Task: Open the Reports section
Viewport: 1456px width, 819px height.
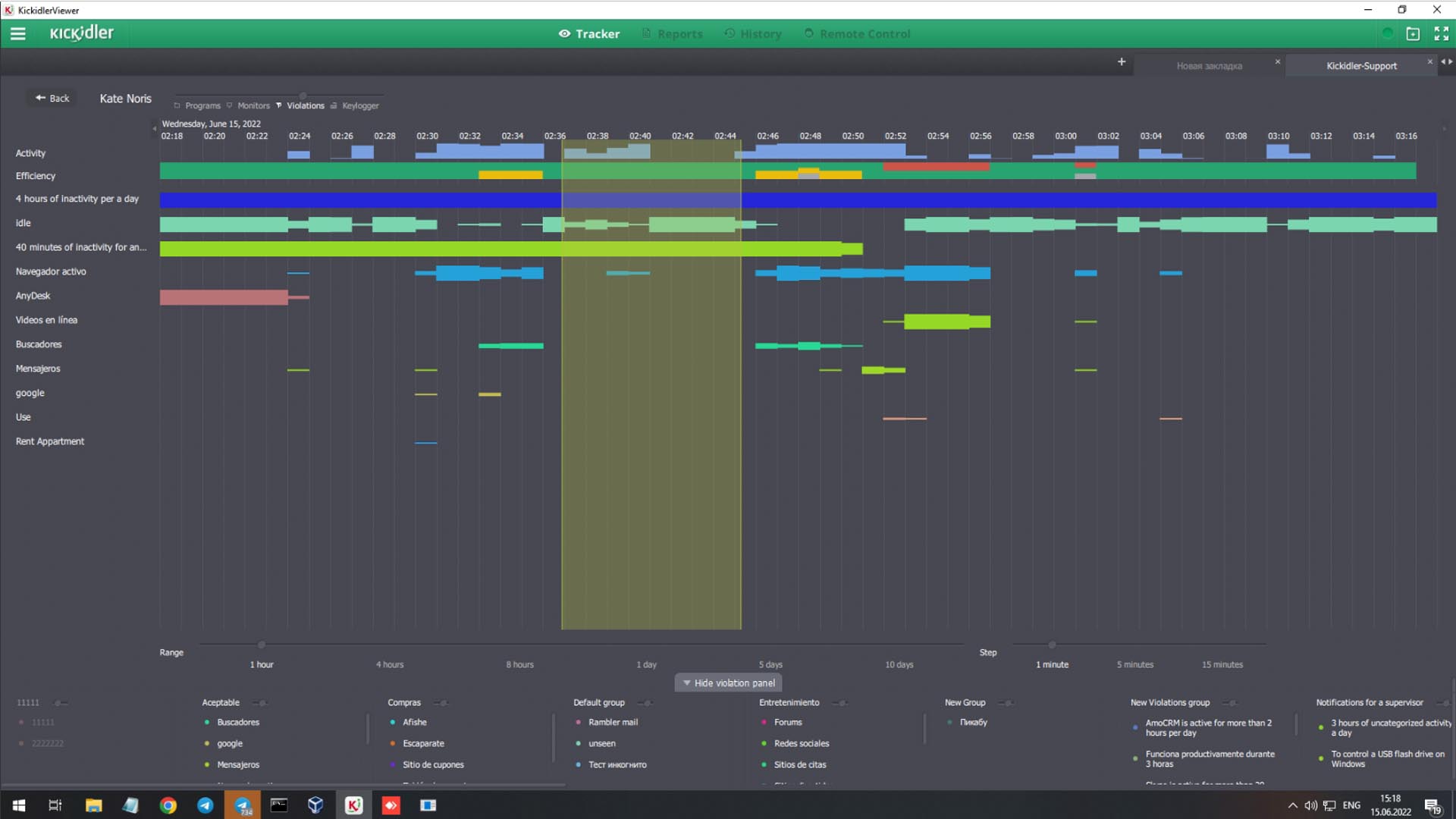Action: click(680, 33)
